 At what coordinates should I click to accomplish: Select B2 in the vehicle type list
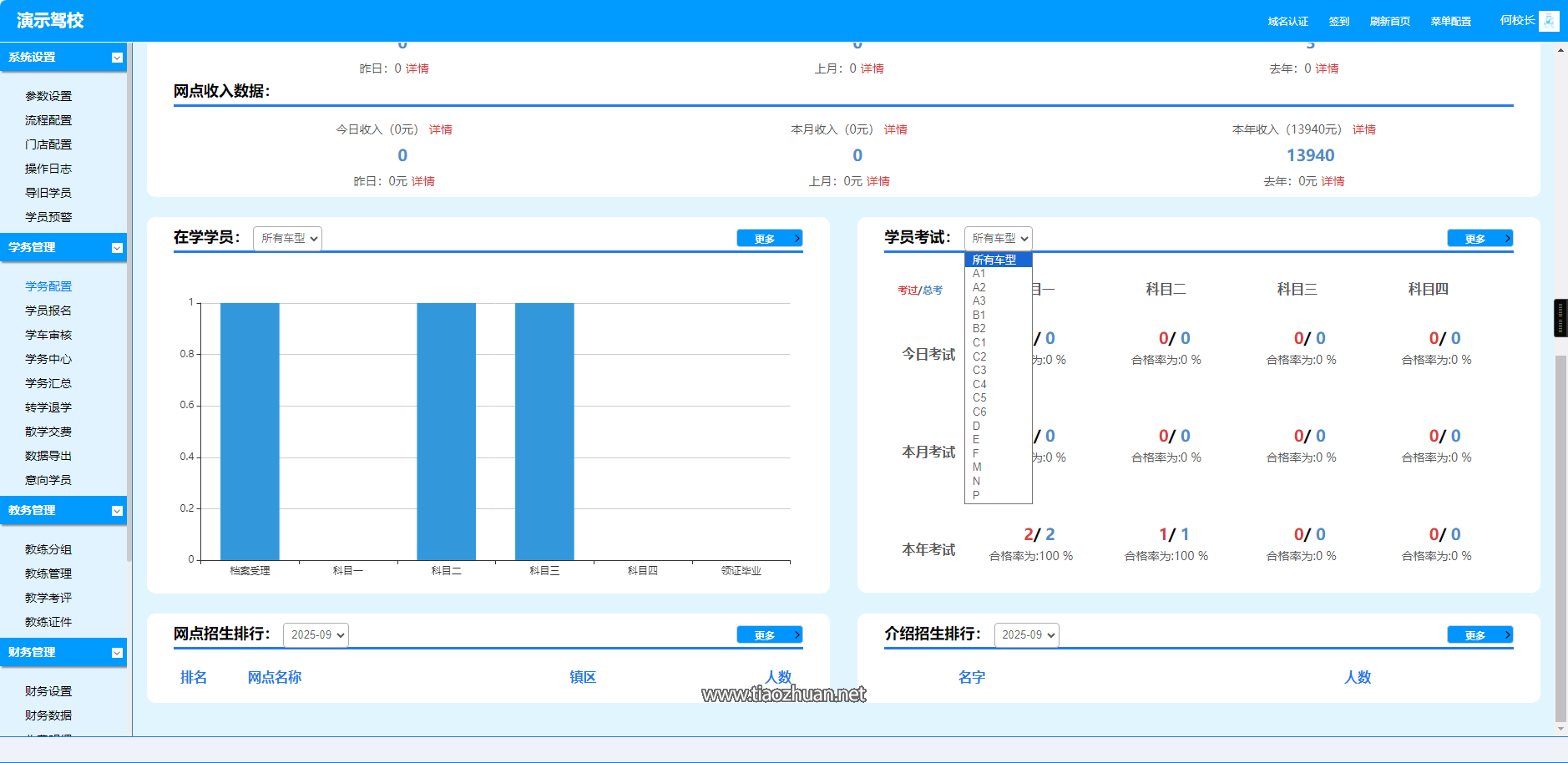998,329
